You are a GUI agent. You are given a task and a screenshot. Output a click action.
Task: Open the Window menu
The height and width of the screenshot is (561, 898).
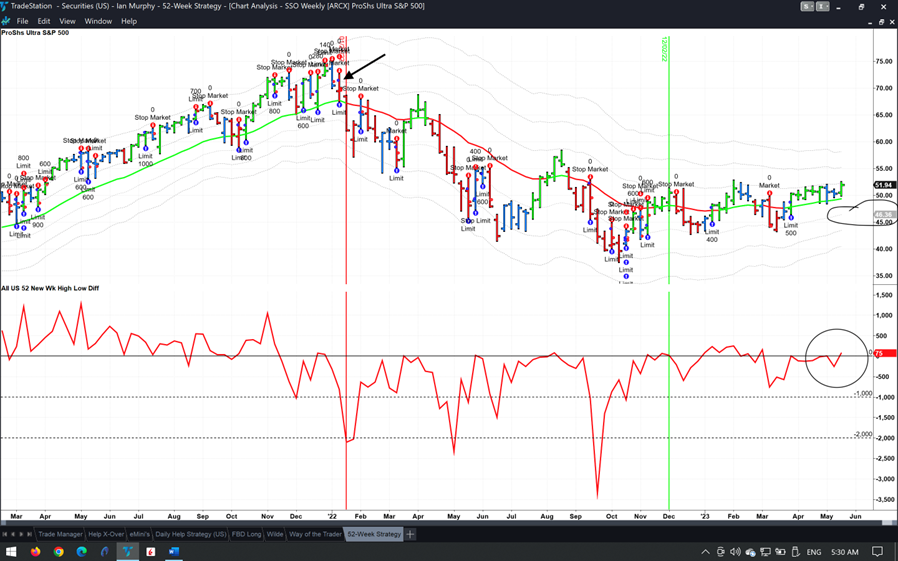(98, 21)
